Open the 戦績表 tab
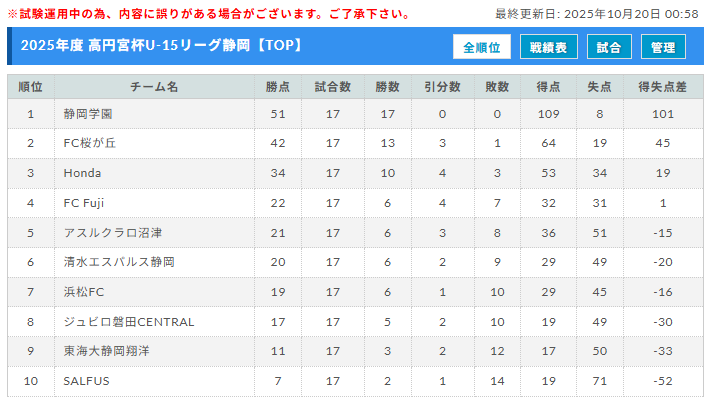Image resolution: width=714 pixels, height=403 pixels. click(548, 47)
